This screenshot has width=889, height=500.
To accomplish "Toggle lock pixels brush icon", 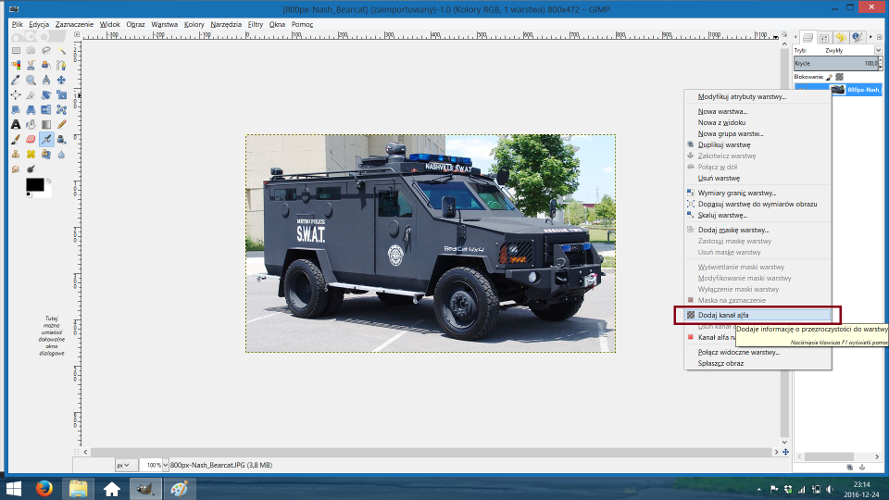I will (829, 77).
